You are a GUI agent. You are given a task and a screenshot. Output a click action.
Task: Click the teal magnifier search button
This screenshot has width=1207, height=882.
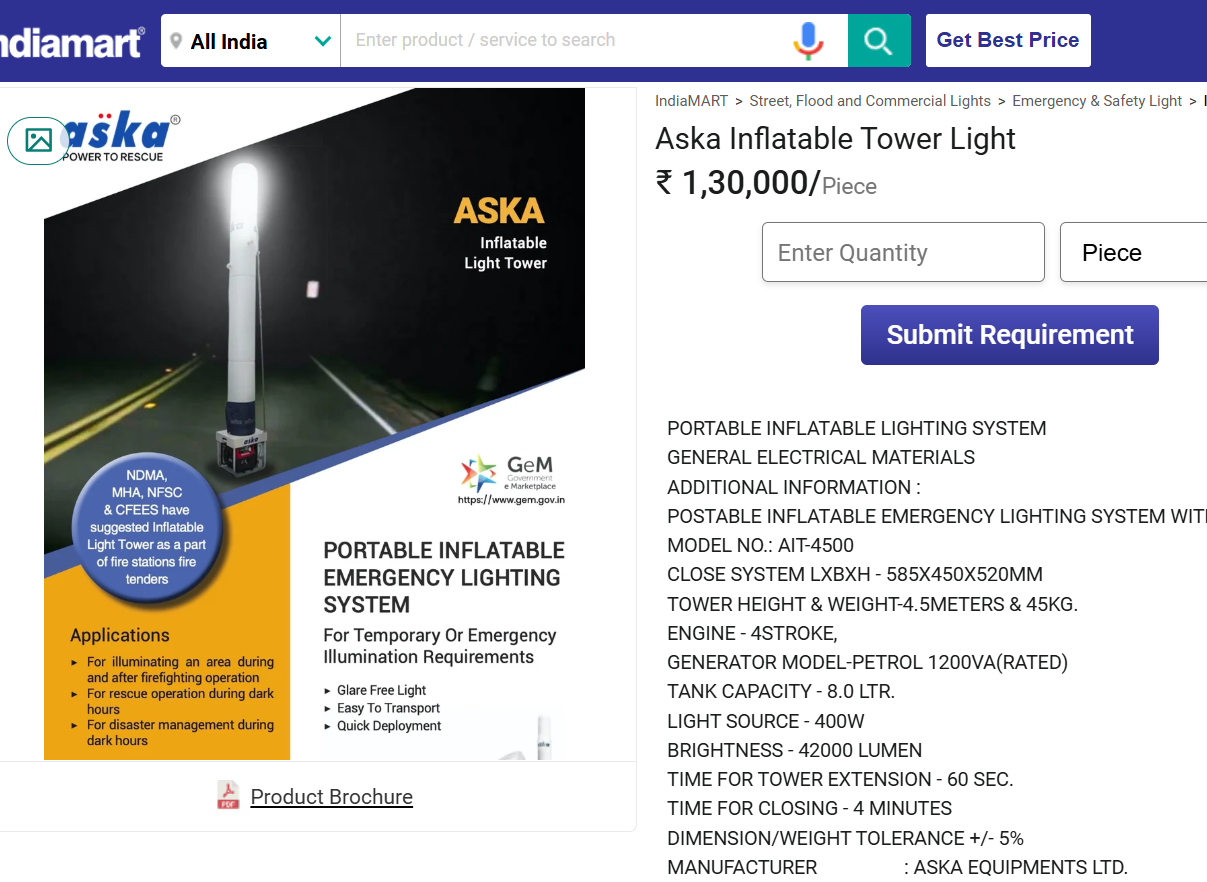tap(879, 41)
